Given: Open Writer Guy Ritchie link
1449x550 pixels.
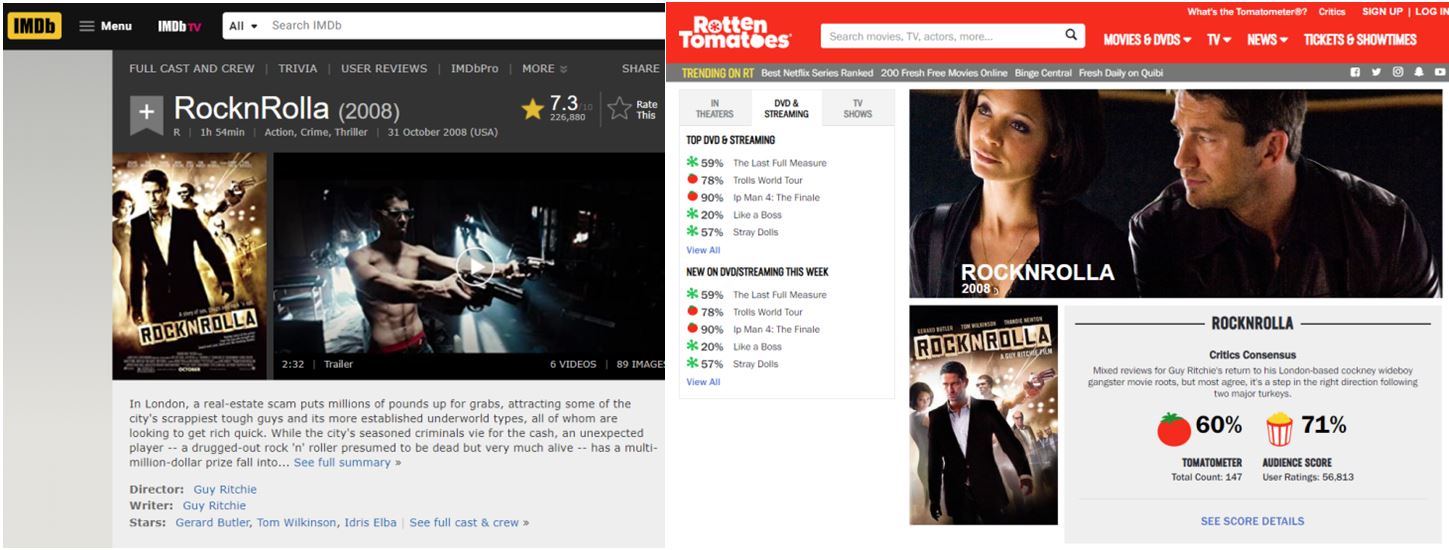Looking at the screenshot, I should click(x=214, y=506).
